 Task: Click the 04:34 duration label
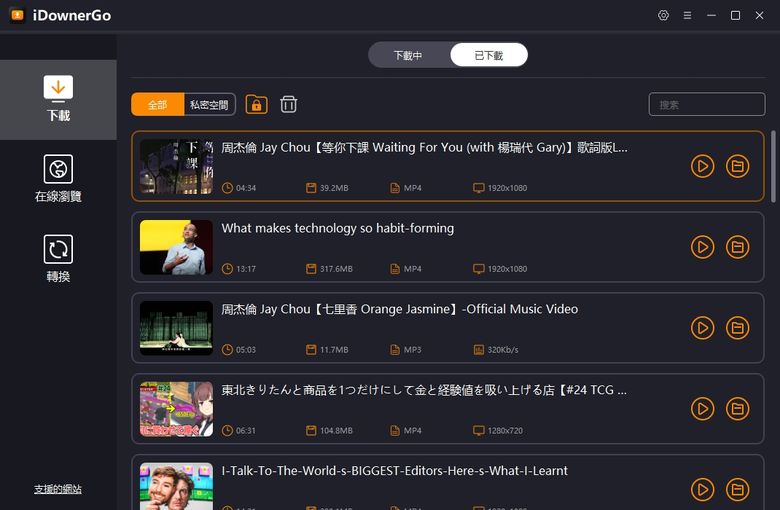(x=246, y=188)
